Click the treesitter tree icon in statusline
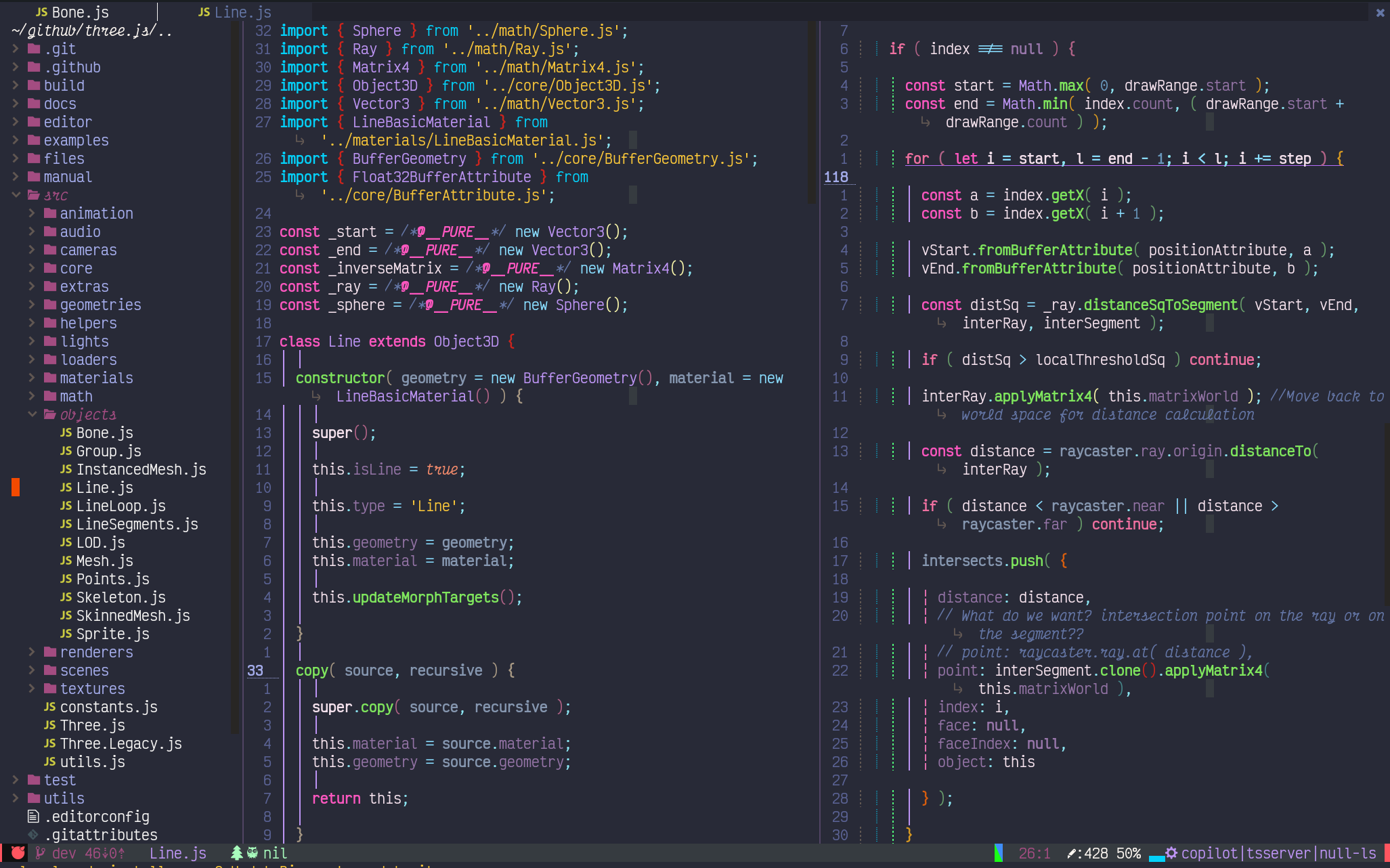Viewport: 1390px width, 868px height. point(237,853)
